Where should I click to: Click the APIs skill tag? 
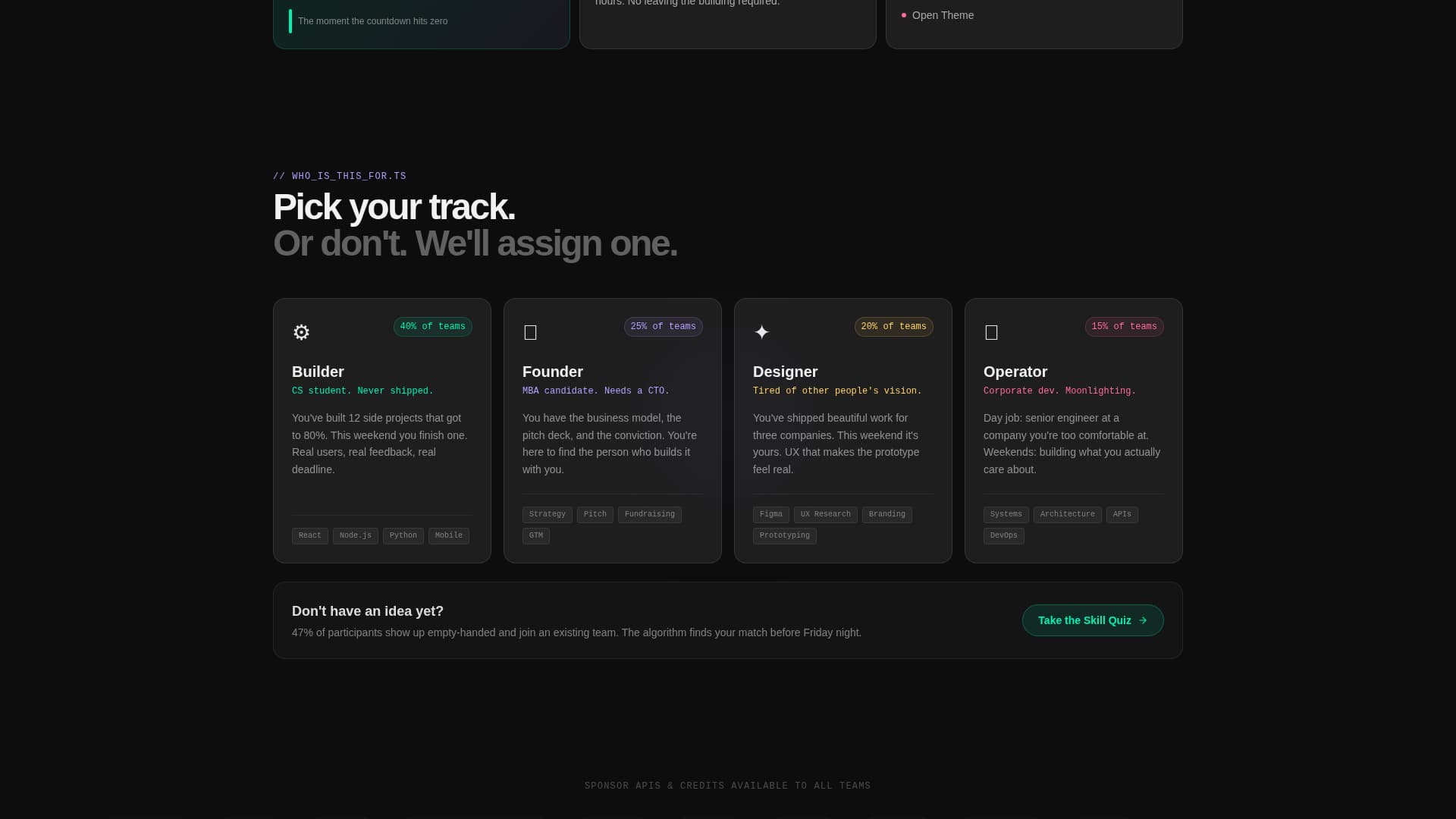(1122, 515)
